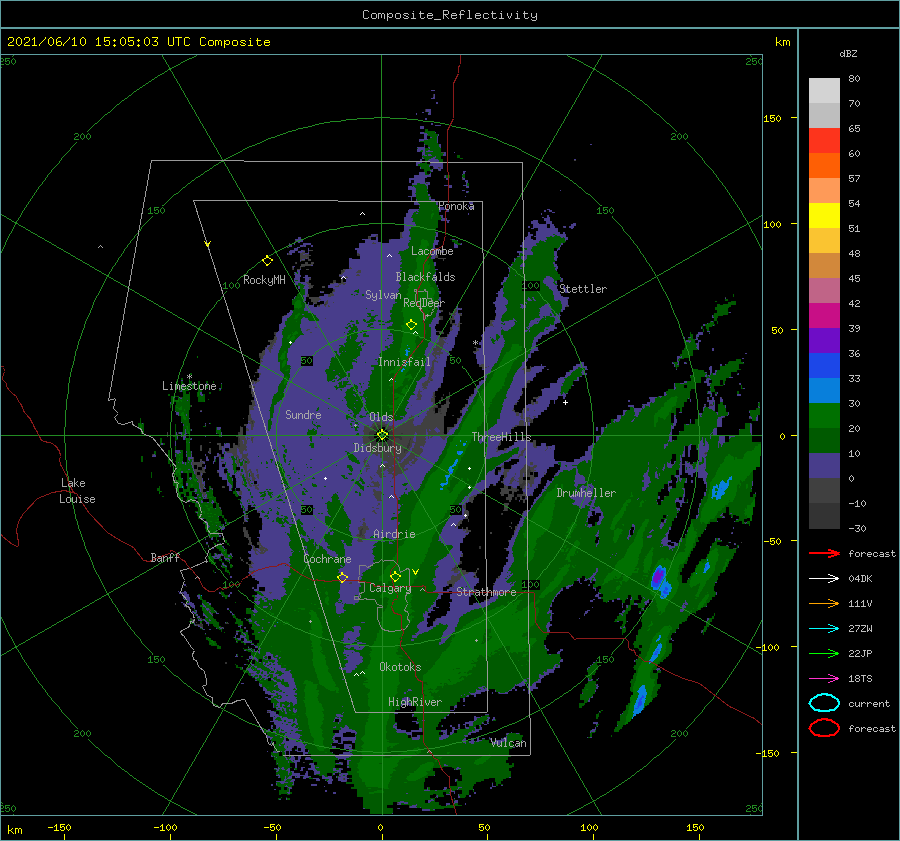Click the Drumheller town label

[586, 493]
